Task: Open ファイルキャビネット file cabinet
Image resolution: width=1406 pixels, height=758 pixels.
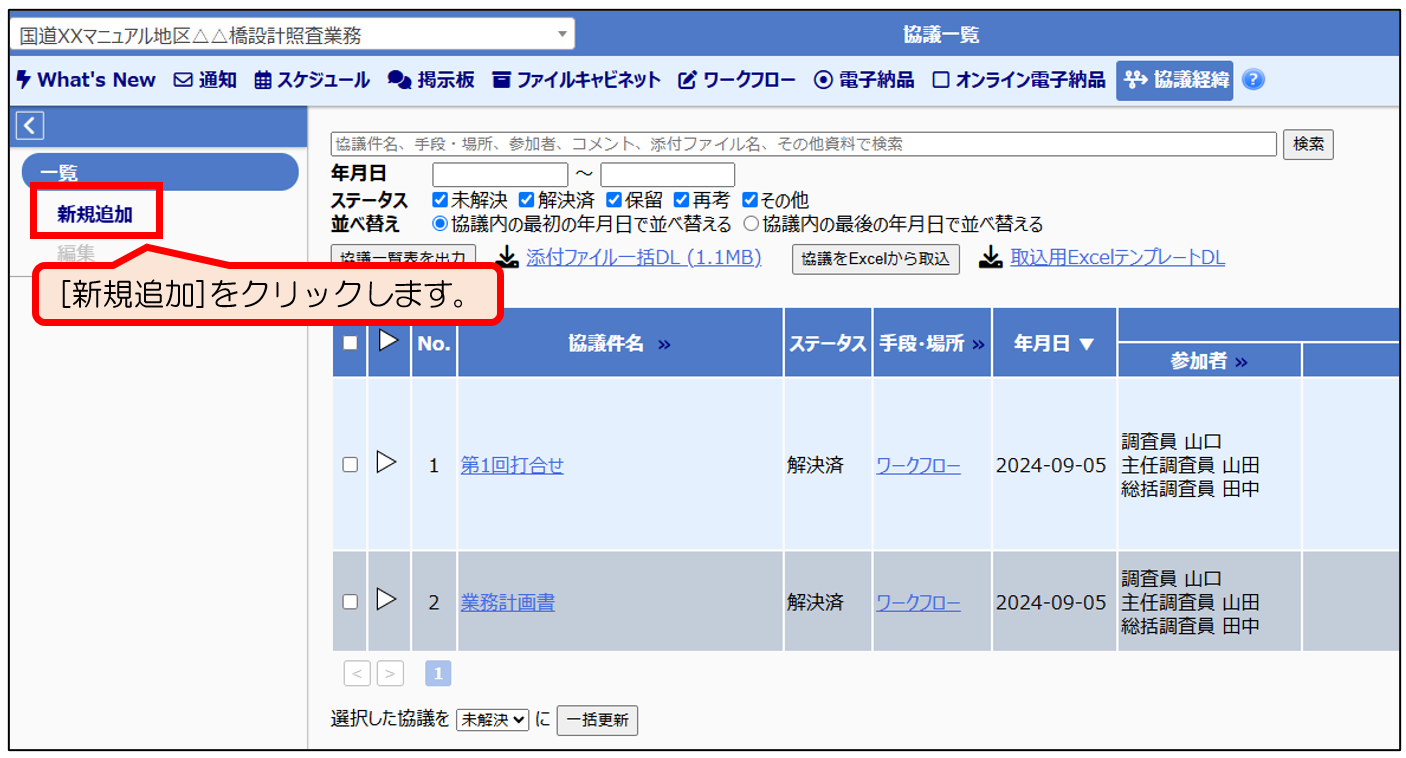Action: 576,80
